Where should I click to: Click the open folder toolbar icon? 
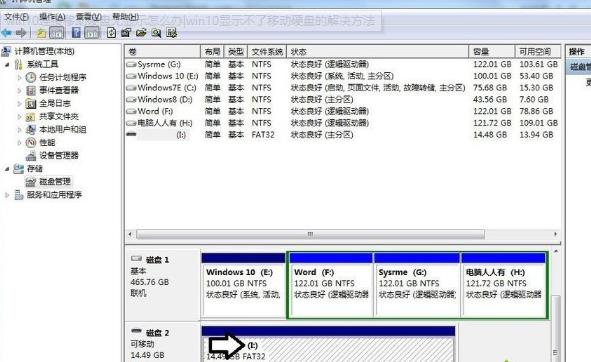pos(141,33)
